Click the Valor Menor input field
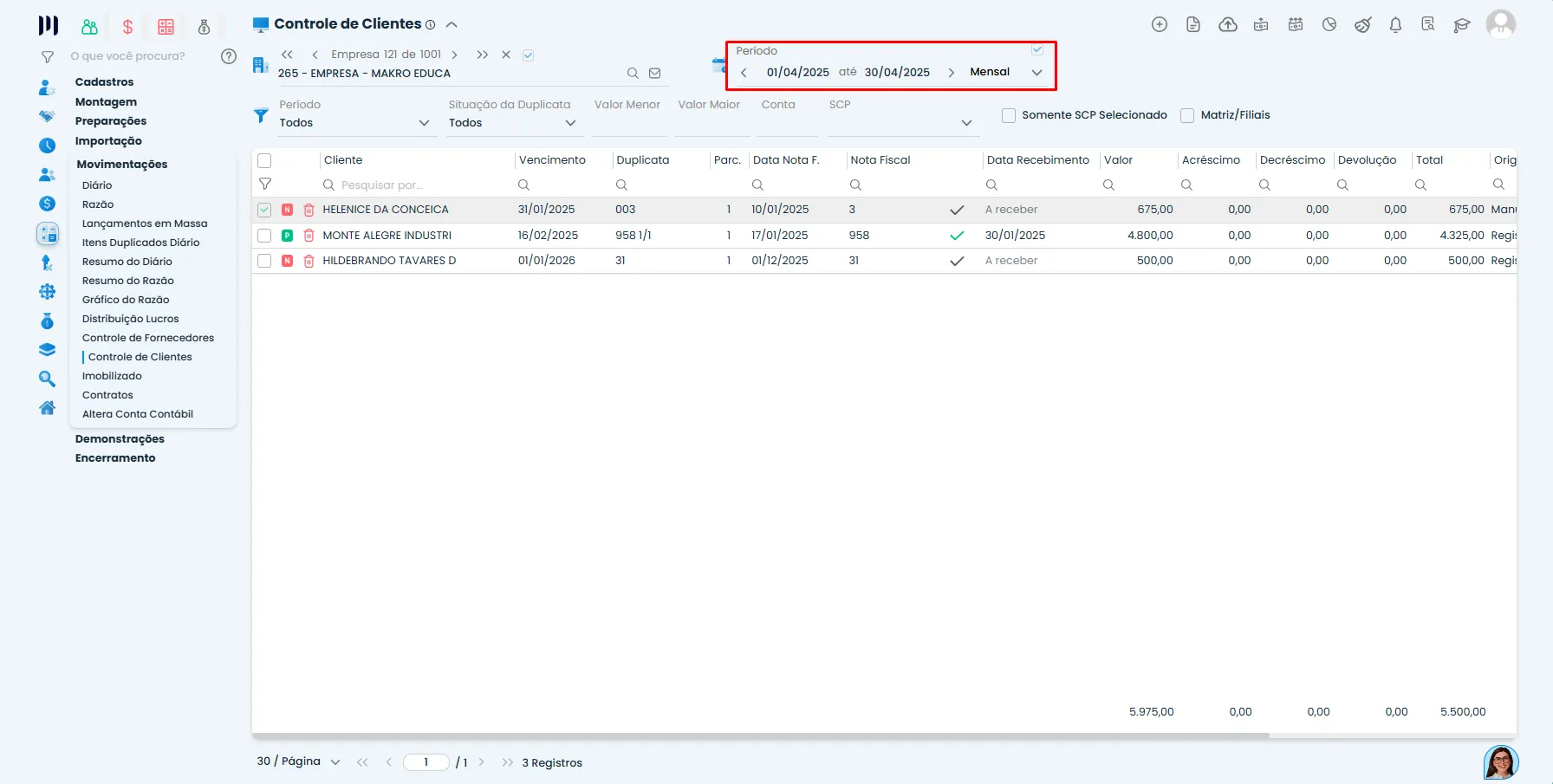Viewport: 1553px width, 784px height. [628, 124]
